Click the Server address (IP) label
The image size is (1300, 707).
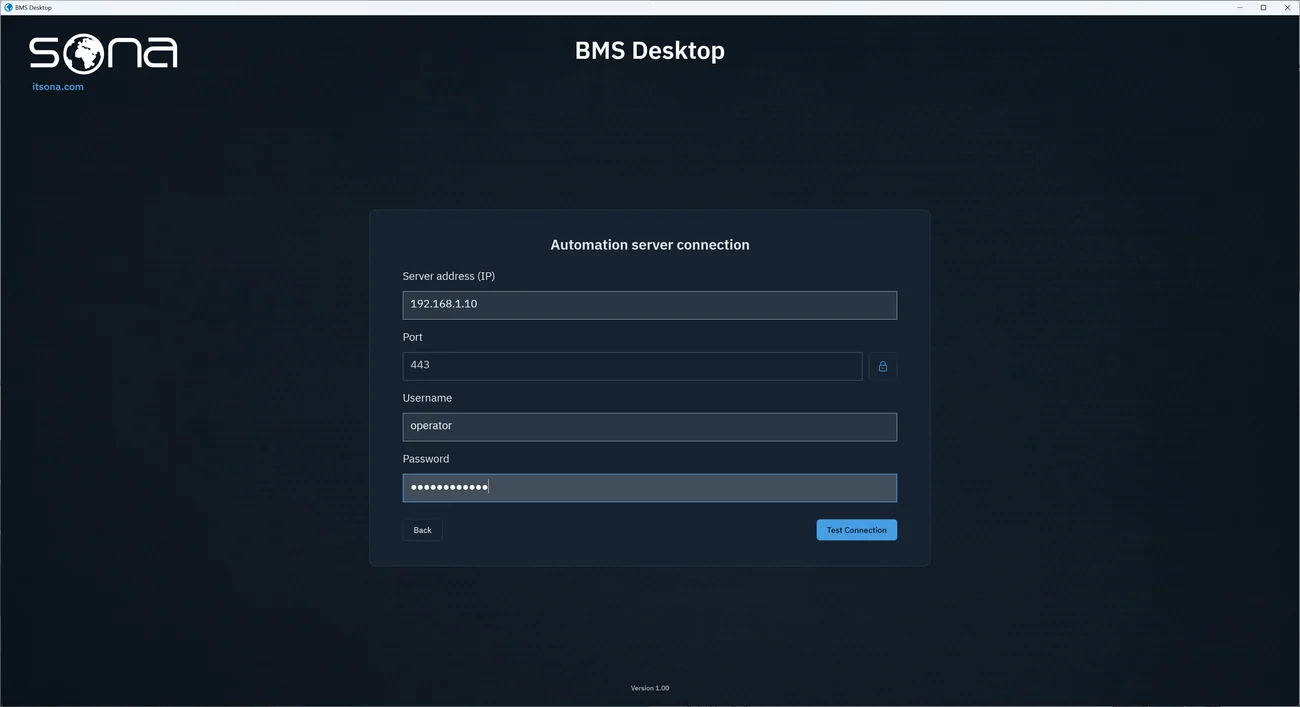click(x=449, y=276)
